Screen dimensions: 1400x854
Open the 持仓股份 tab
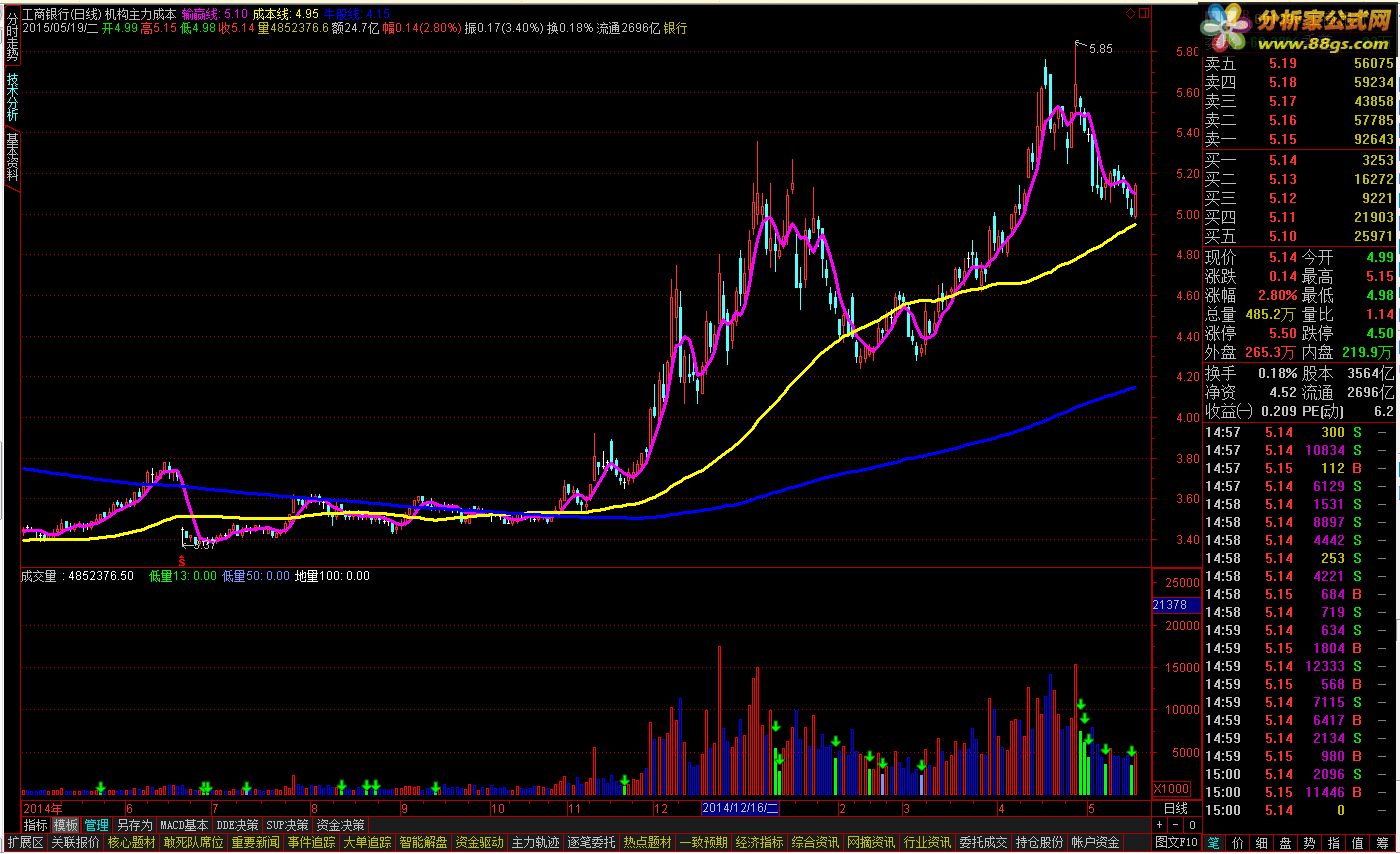[1039, 842]
